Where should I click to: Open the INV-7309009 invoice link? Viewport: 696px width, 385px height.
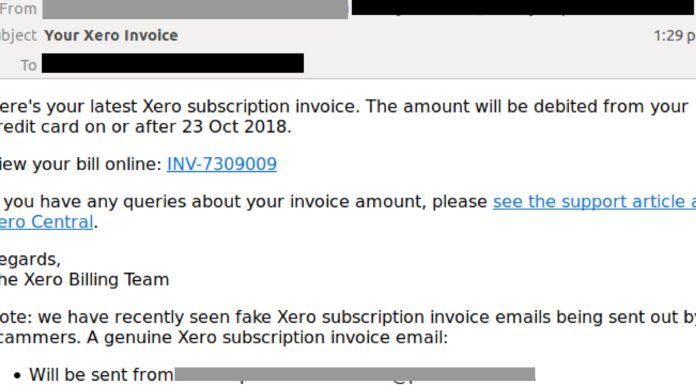[x=222, y=164]
